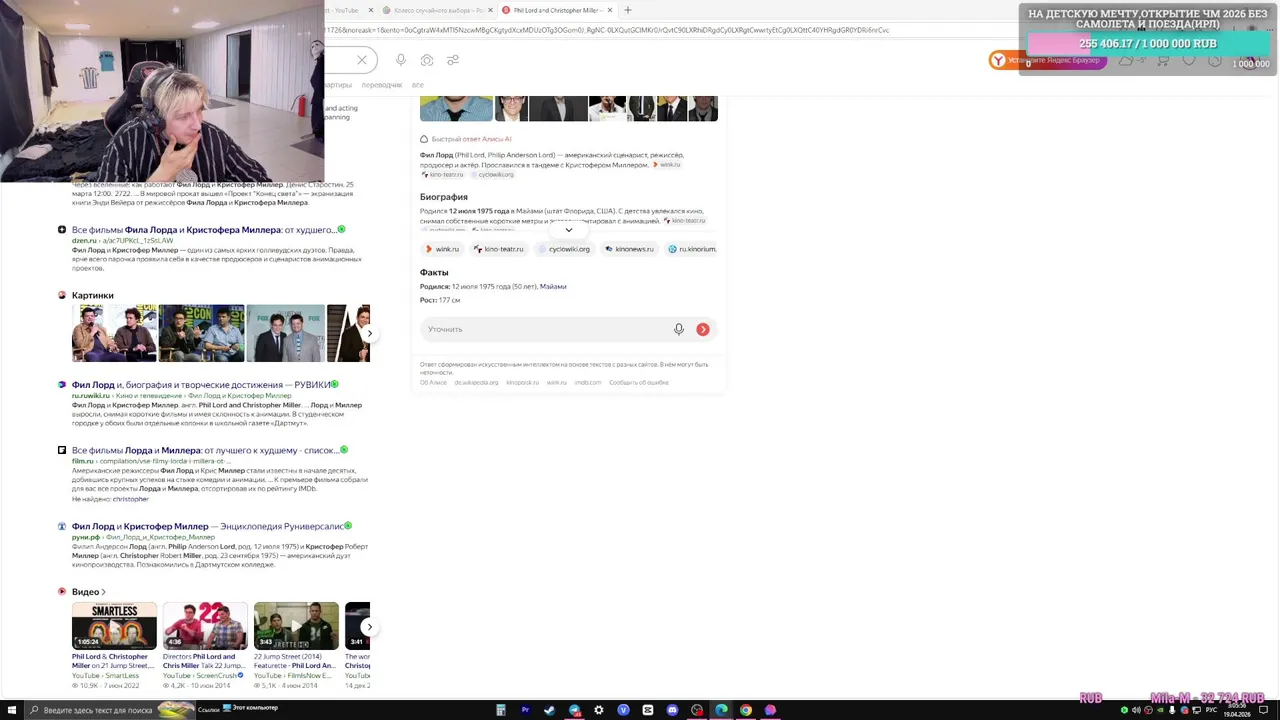Open the calculator taskbar icon
This screenshot has width=1280, height=720.
500,710
